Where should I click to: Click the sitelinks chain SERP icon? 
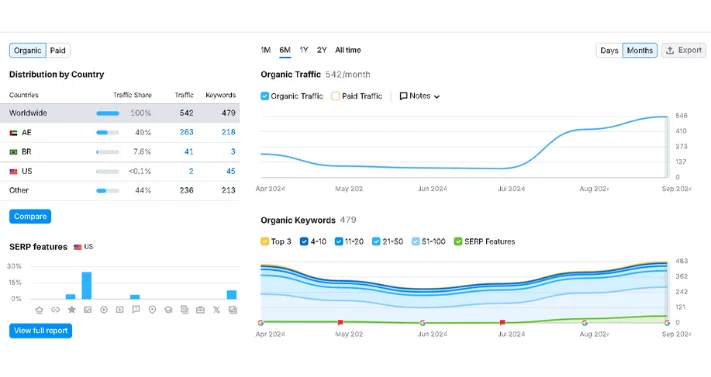[55, 310]
